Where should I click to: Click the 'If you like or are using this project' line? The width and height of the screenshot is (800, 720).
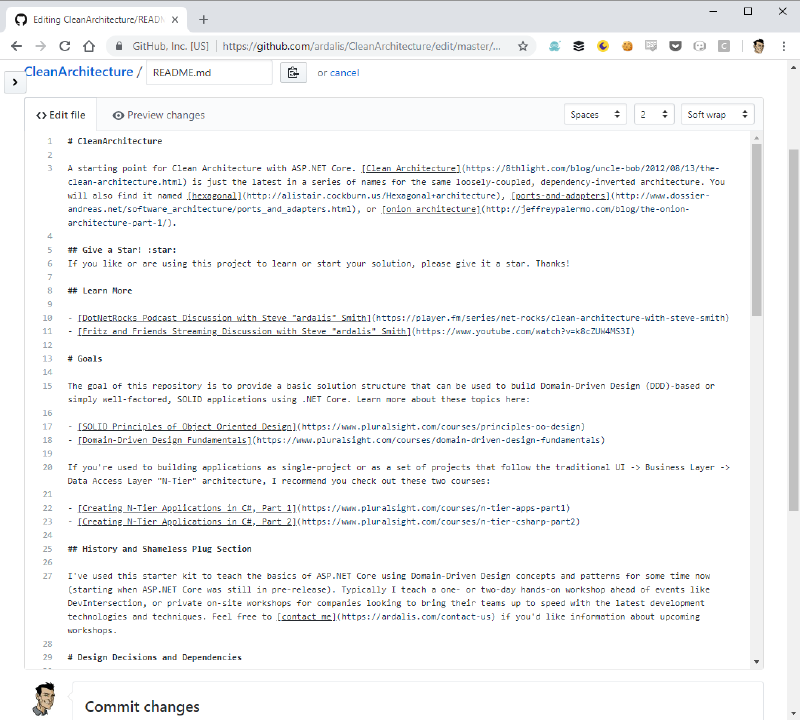click(318, 264)
